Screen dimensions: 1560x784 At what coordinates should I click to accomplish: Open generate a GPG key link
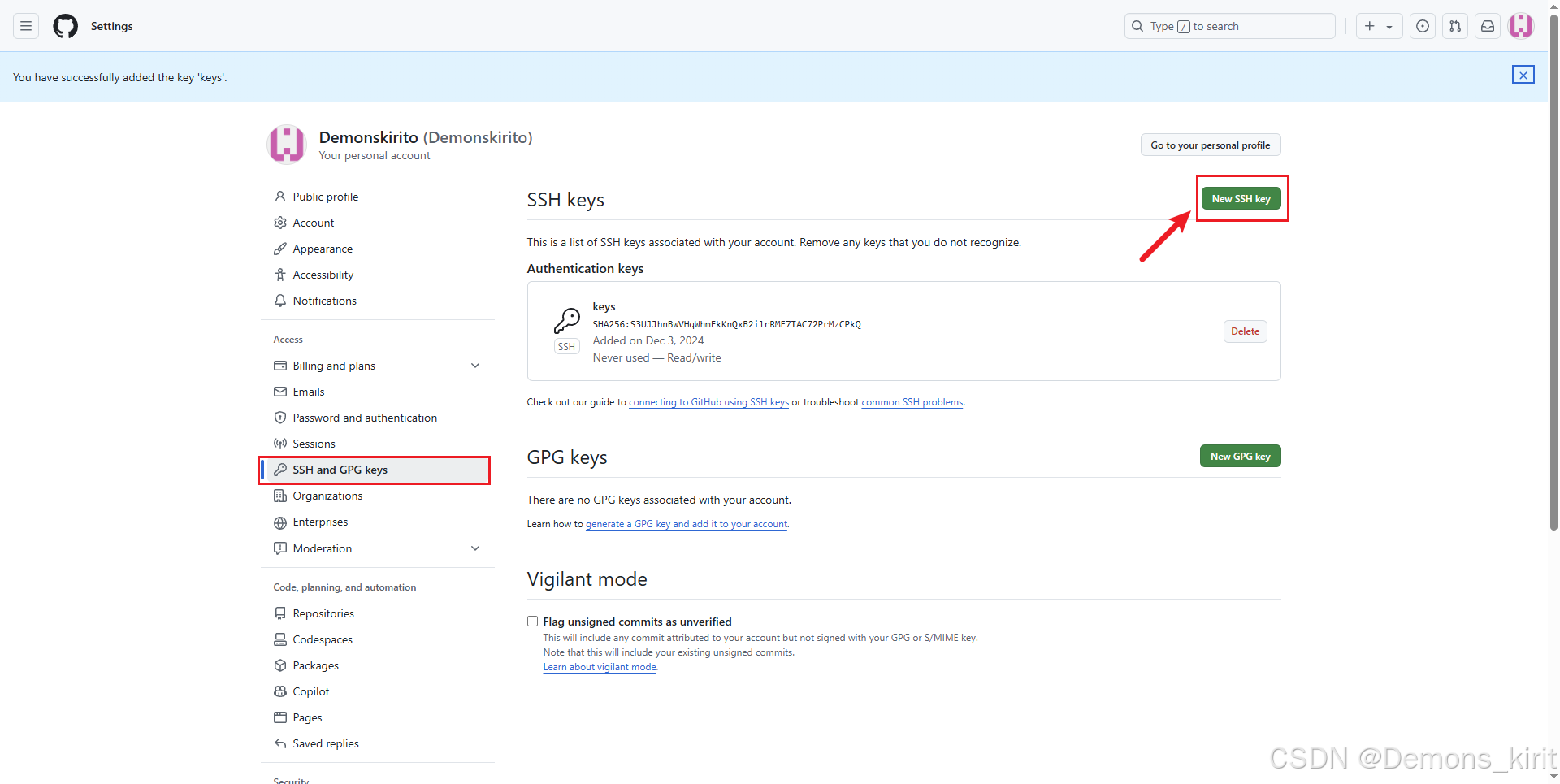tap(687, 524)
